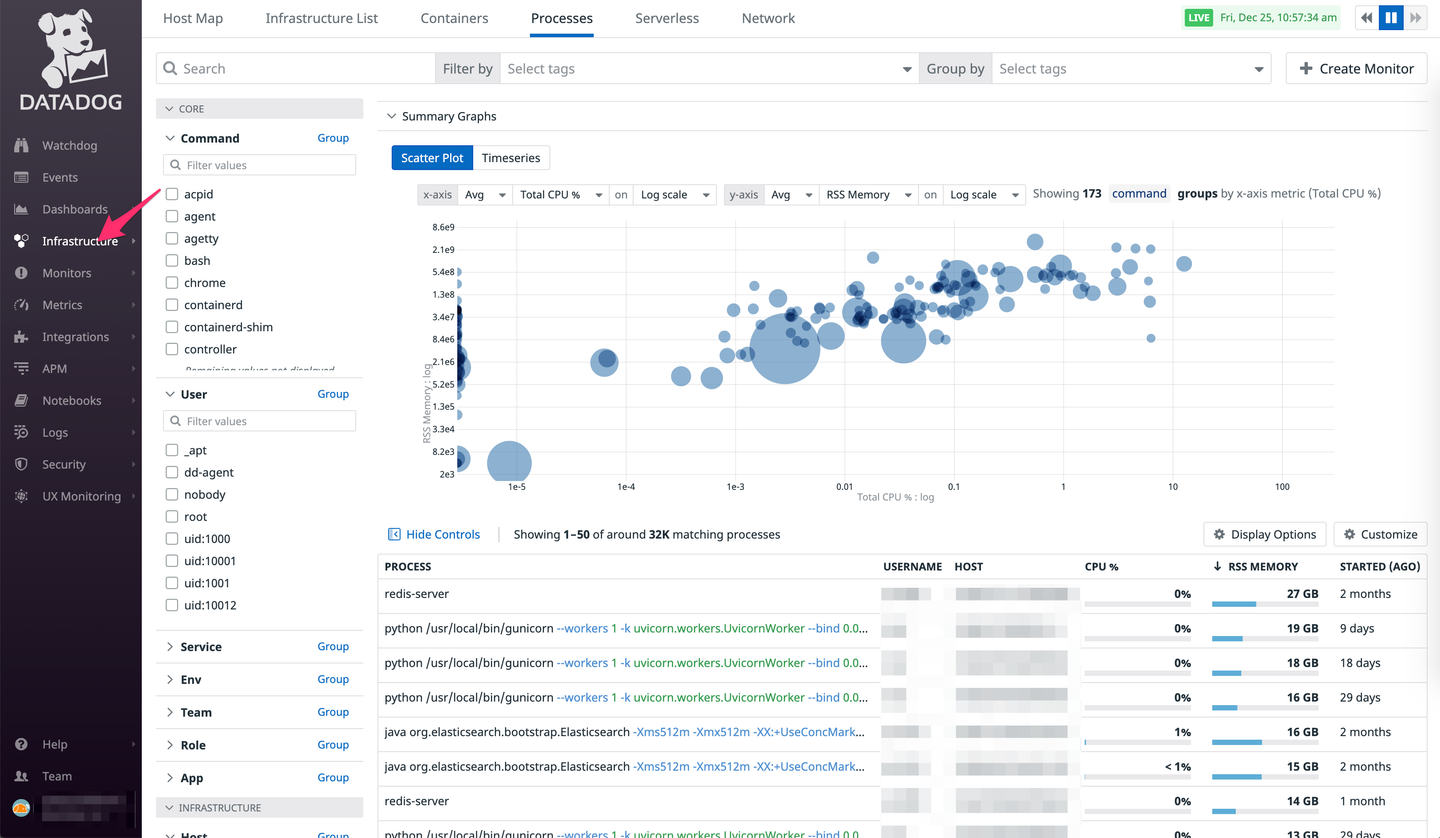Image resolution: width=1440 pixels, height=838 pixels.
Task: Click the Create Monitor button
Action: 1356,68
